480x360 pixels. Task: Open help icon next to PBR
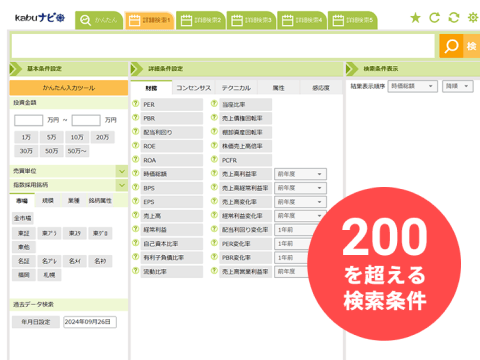click(135, 118)
